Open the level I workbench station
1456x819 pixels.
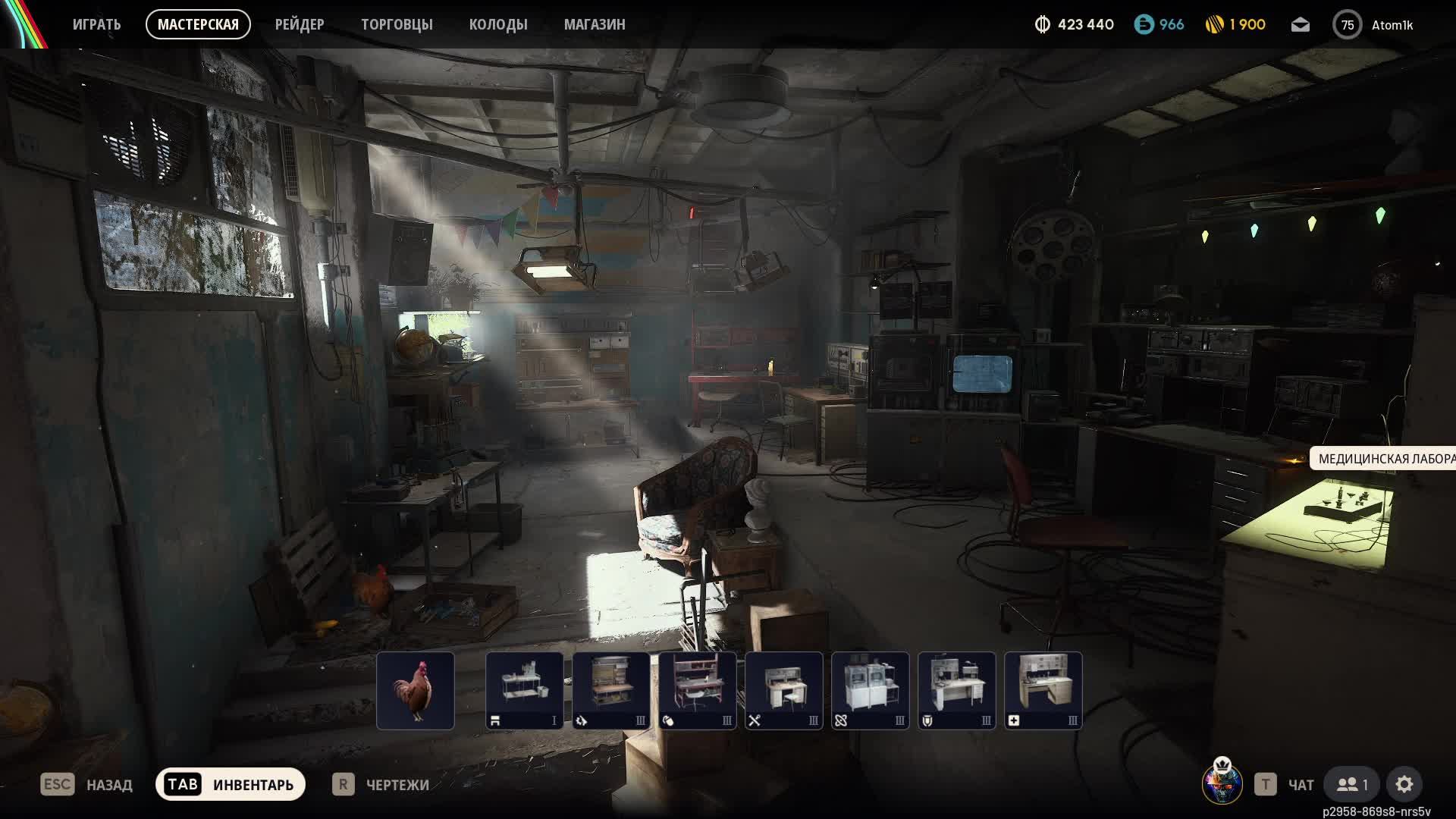coord(524,690)
